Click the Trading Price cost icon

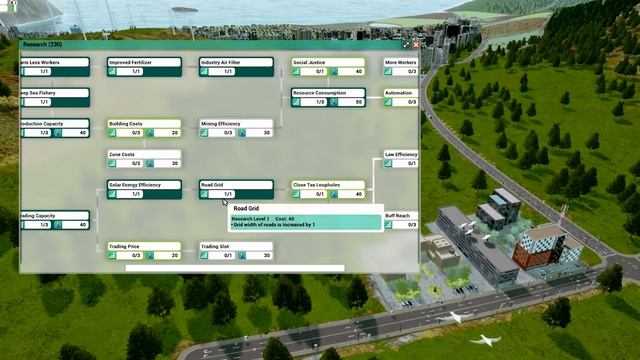click(150, 256)
